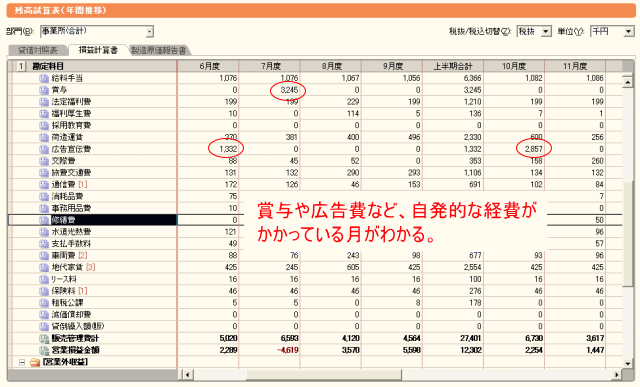Select the 営業損益金額 row label
Image resolution: width=640 pixels, height=387 pixels.
(x=75, y=350)
